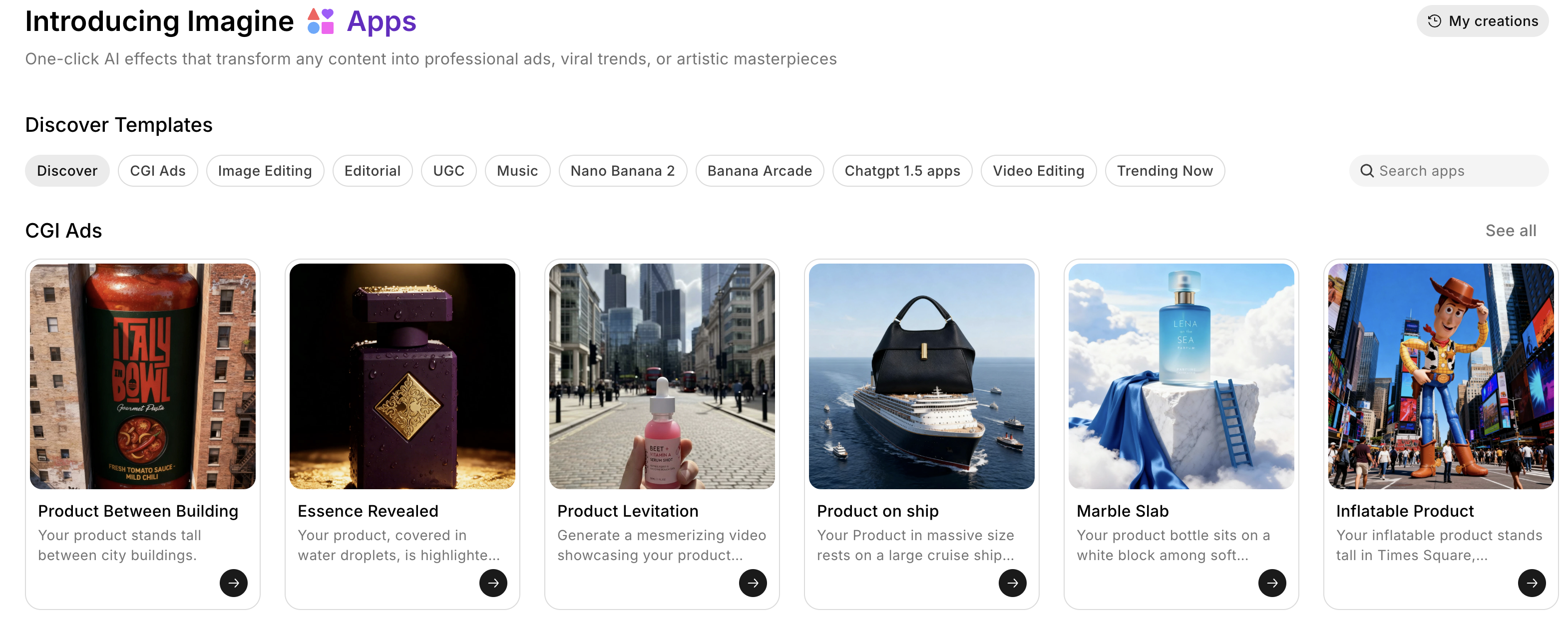Open the Italy Bowl jar thumbnail
Image resolution: width=1568 pixels, height=624 pixels.
[x=143, y=375]
